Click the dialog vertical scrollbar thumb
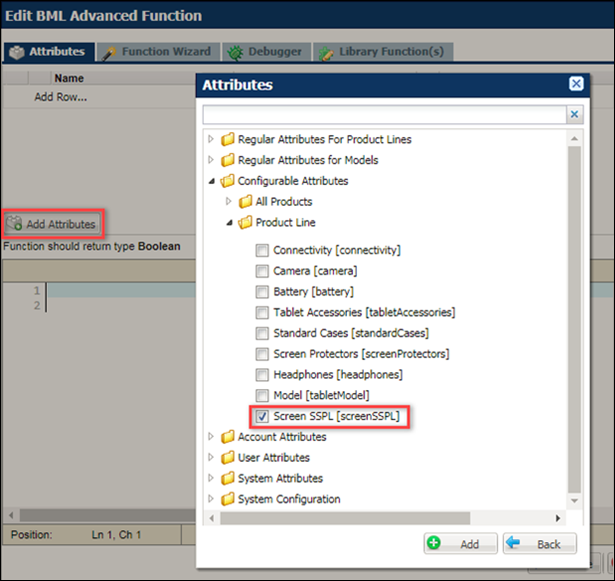 point(575,319)
